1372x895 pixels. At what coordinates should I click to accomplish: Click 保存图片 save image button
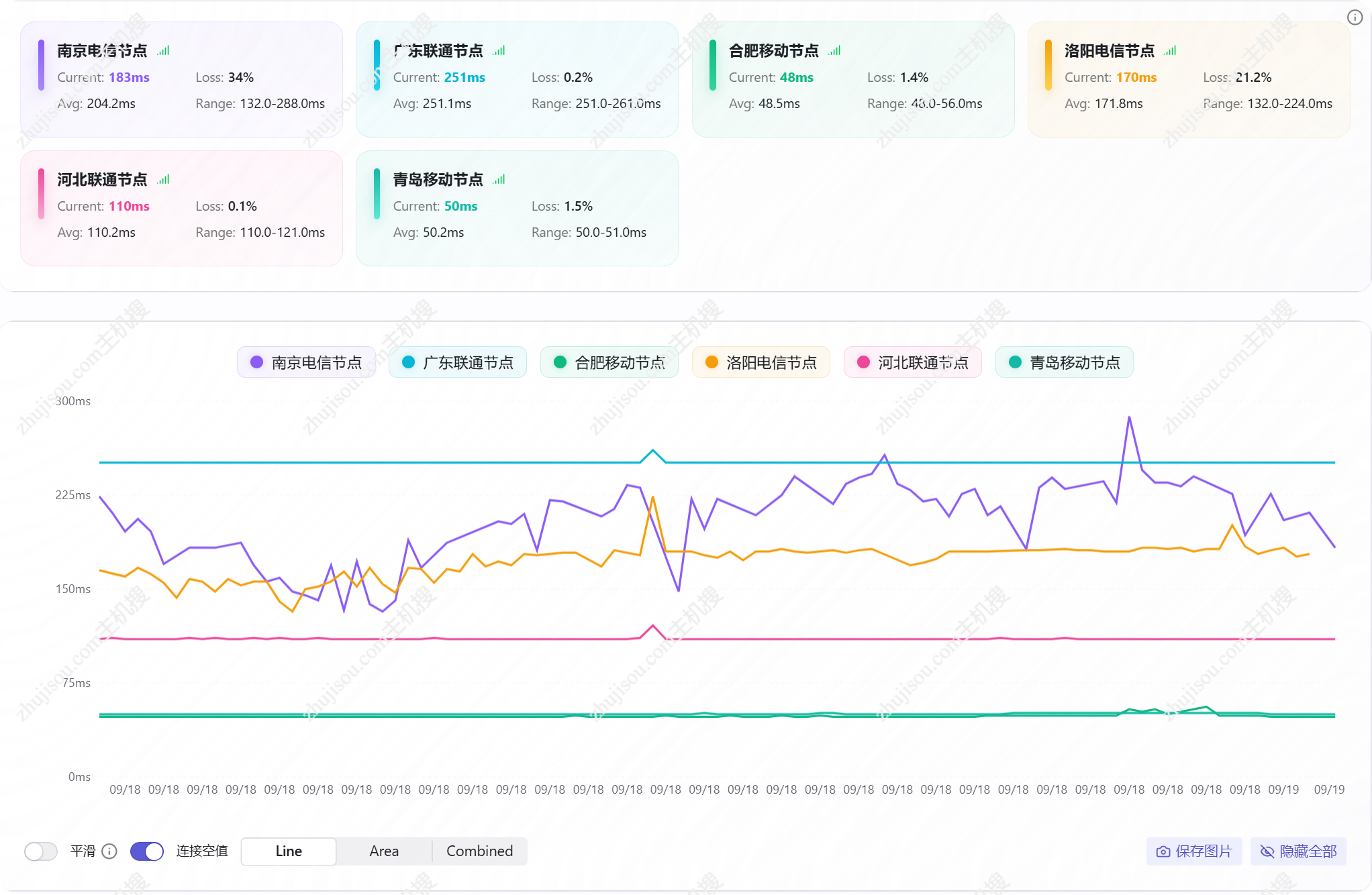tap(1194, 851)
